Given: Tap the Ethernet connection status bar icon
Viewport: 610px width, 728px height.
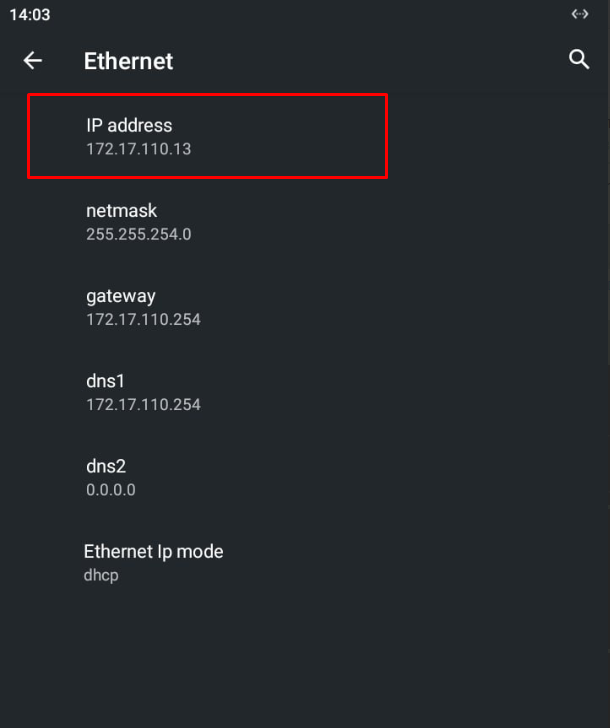Looking at the screenshot, I should pyautogui.click(x=579, y=14).
